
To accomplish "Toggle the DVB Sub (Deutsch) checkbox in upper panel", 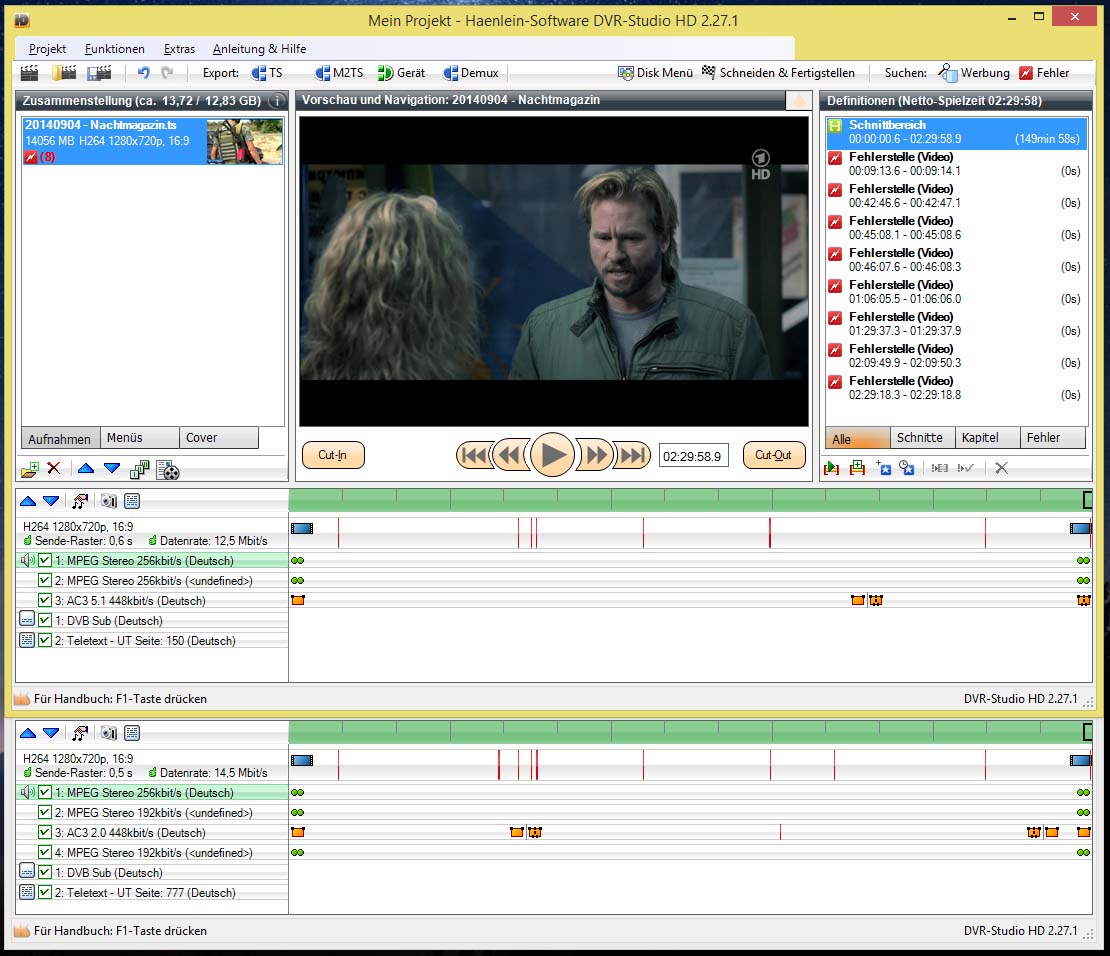I will pos(45,621).
